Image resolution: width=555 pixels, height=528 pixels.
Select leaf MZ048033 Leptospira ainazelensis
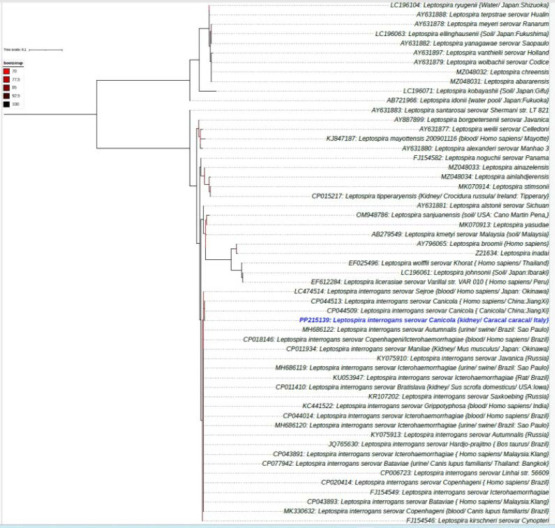[x=499, y=167]
